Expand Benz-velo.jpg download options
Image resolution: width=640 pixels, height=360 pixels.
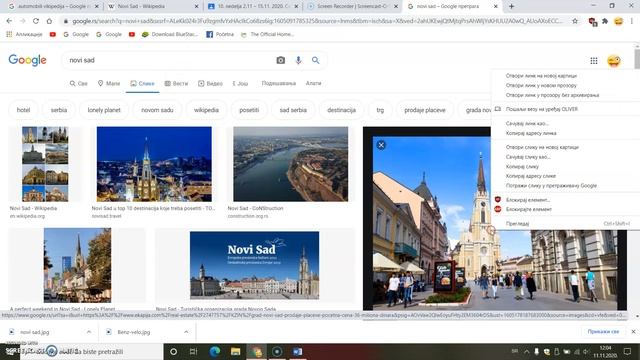point(186,332)
